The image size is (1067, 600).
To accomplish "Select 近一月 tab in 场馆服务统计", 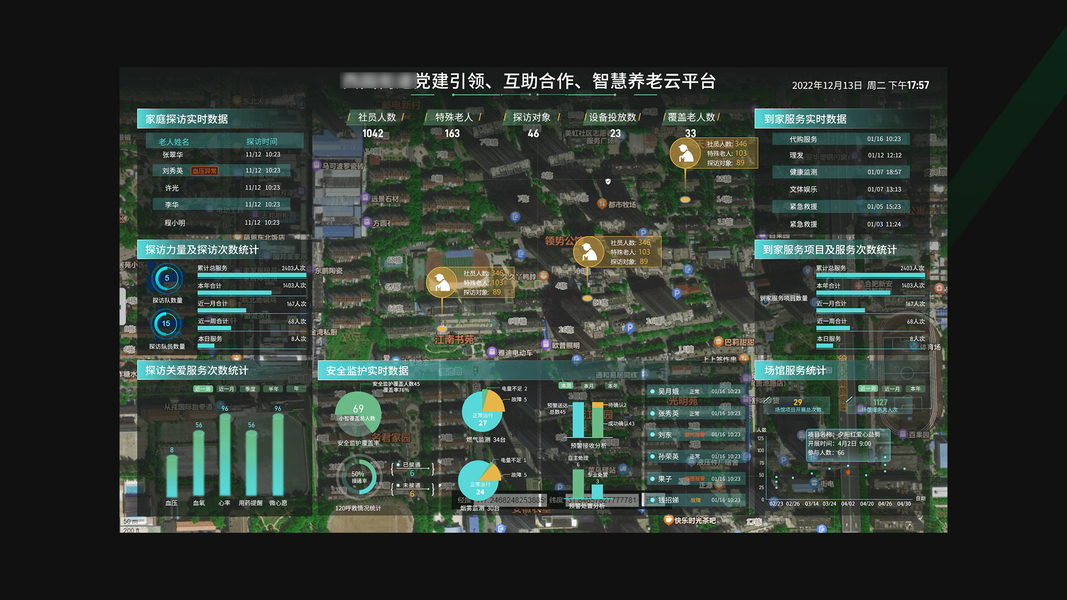I will (x=891, y=389).
